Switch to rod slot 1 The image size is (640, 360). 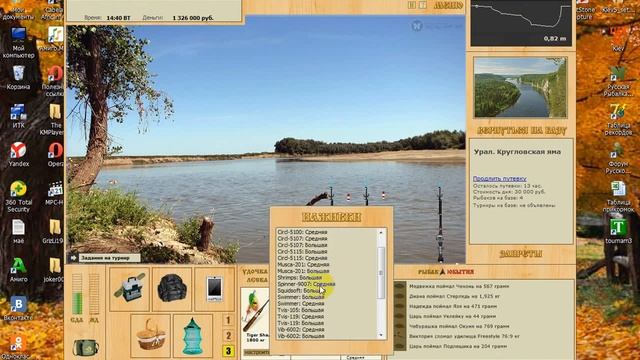(x=228, y=320)
